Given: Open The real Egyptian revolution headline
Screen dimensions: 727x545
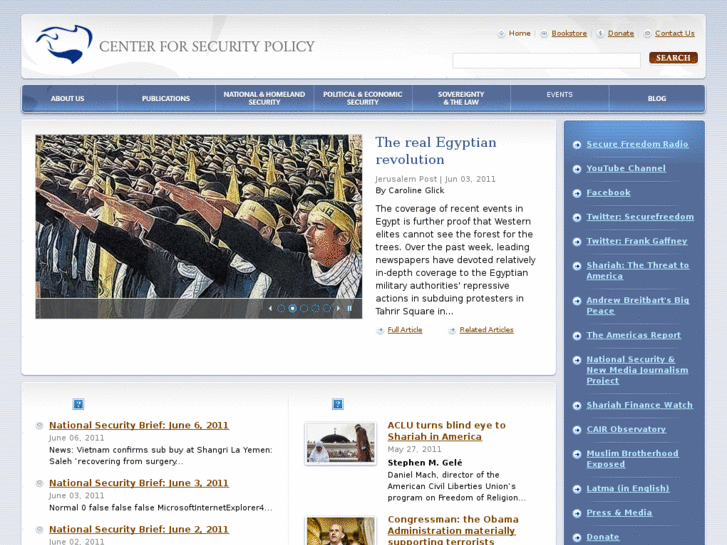Looking at the screenshot, I should pos(435,151).
